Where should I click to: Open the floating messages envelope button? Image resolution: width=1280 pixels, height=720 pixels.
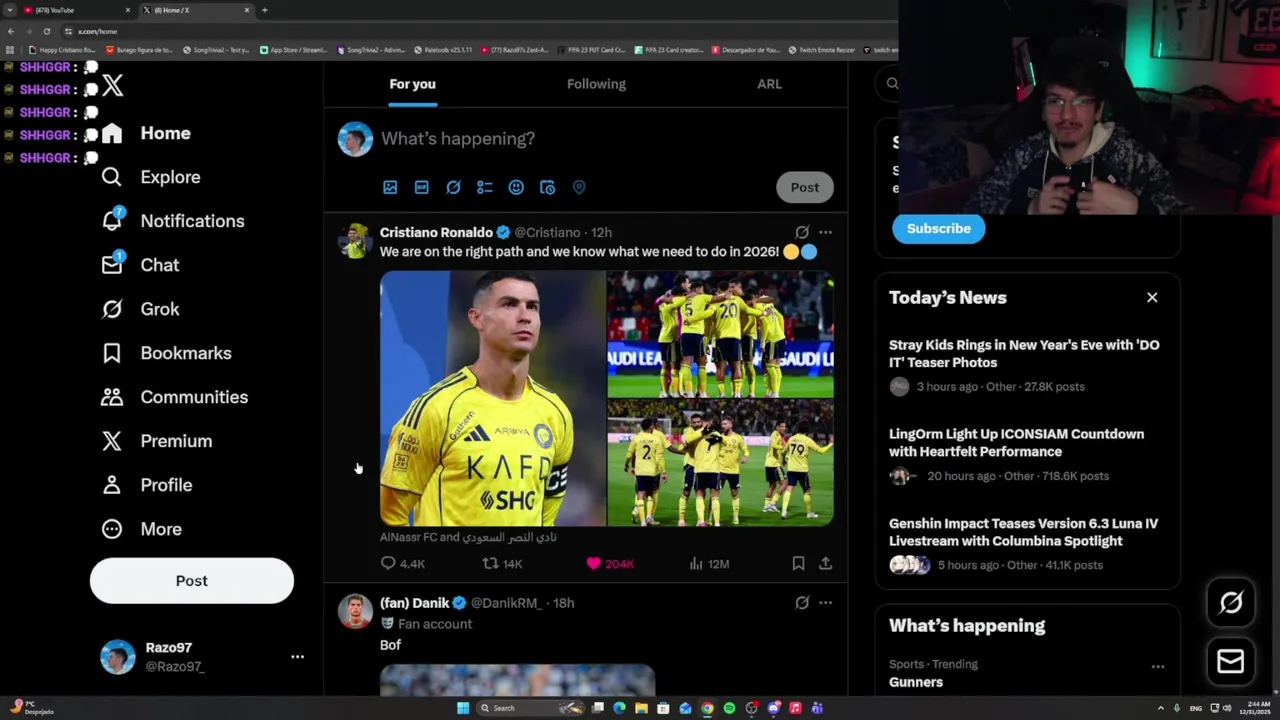[1231, 662]
